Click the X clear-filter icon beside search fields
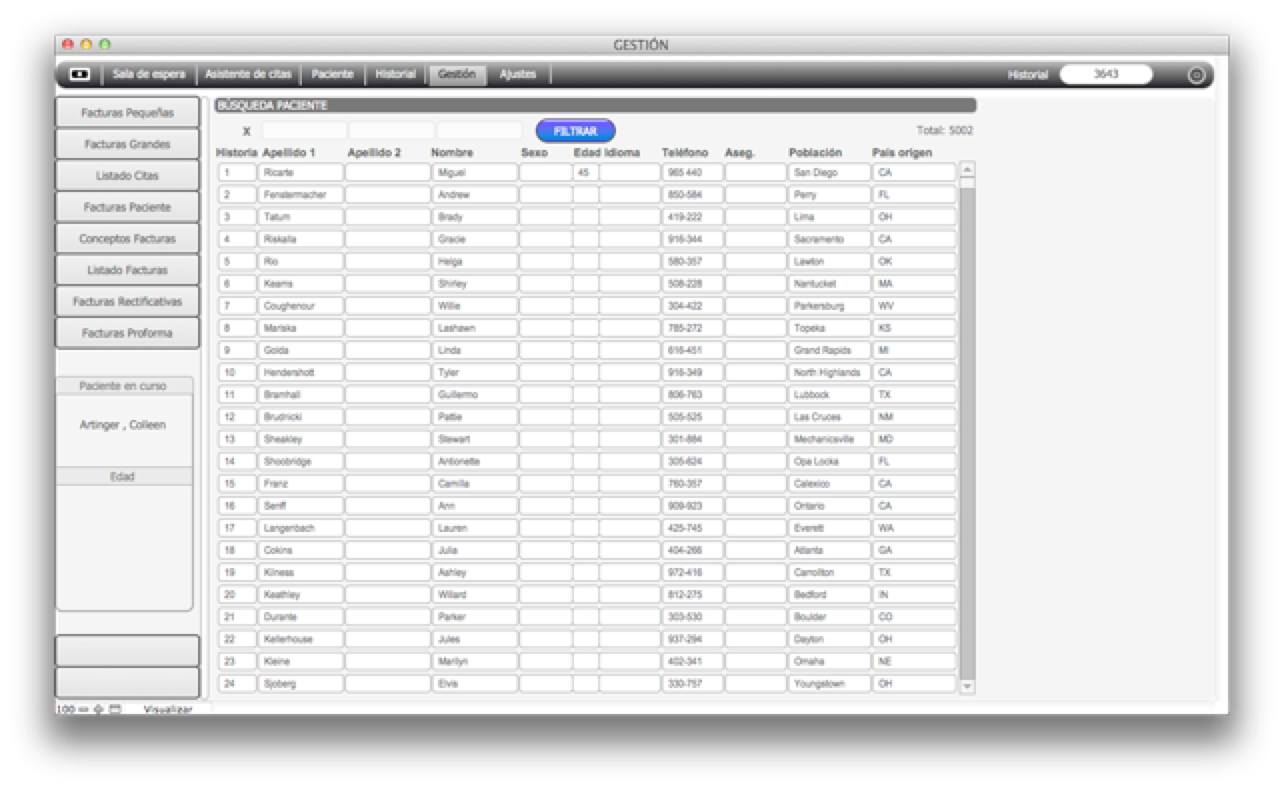The width and height of the screenshot is (1284, 790). pyautogui.click(x=246, y=131)
